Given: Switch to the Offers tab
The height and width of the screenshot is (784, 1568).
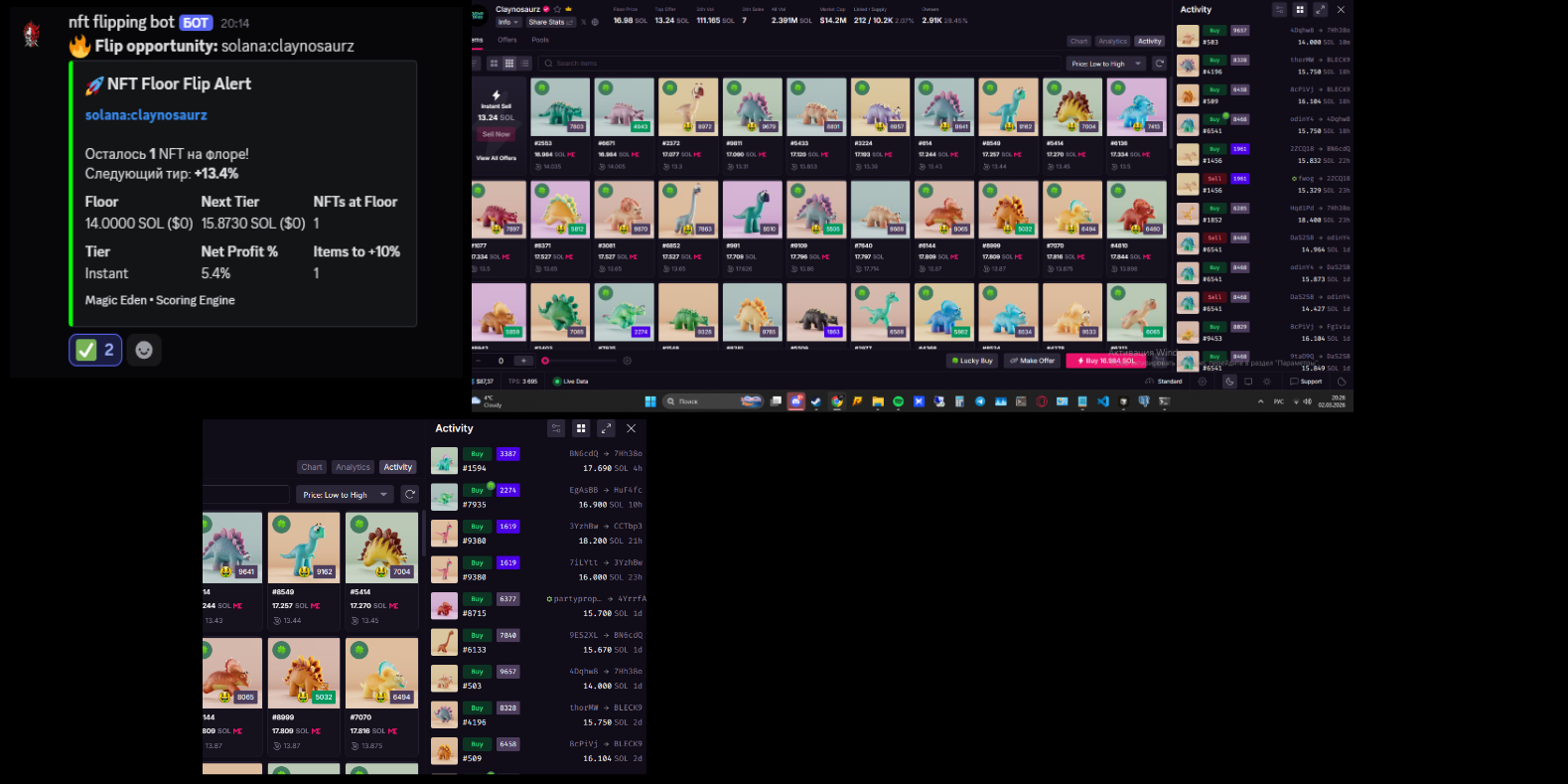Looking at the screenshot, I should point(507,40).
